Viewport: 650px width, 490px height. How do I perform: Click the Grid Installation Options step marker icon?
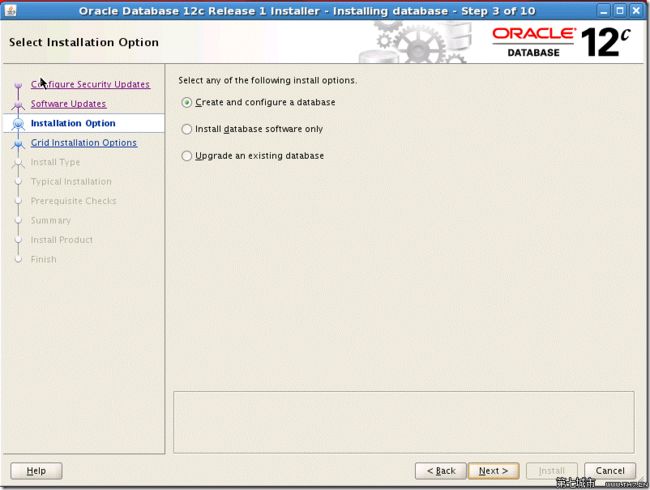(18, 143)
